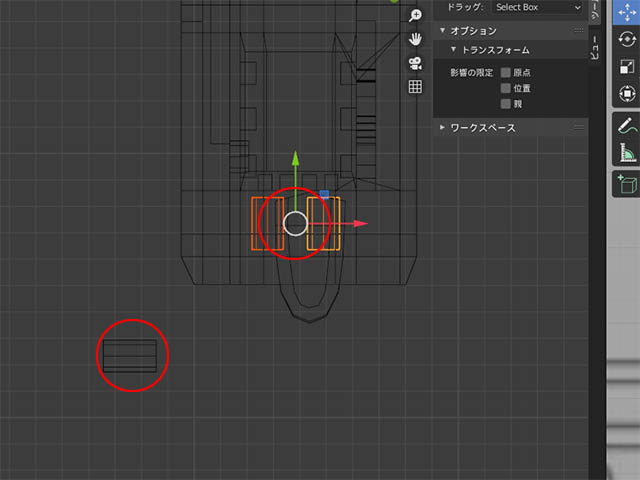Collapse the トランスフォーム subpanel

[x=453, y=49]
